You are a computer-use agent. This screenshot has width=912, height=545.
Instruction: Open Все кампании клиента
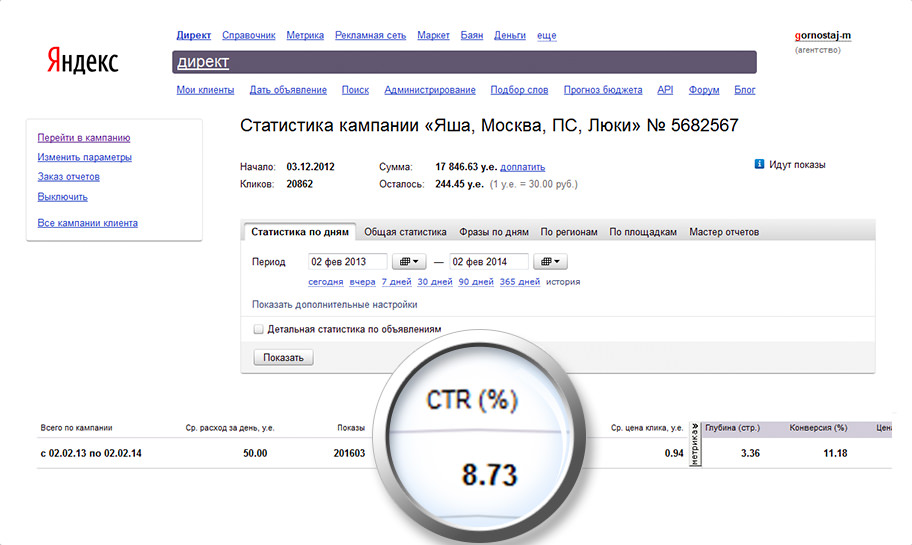[88, 223]
